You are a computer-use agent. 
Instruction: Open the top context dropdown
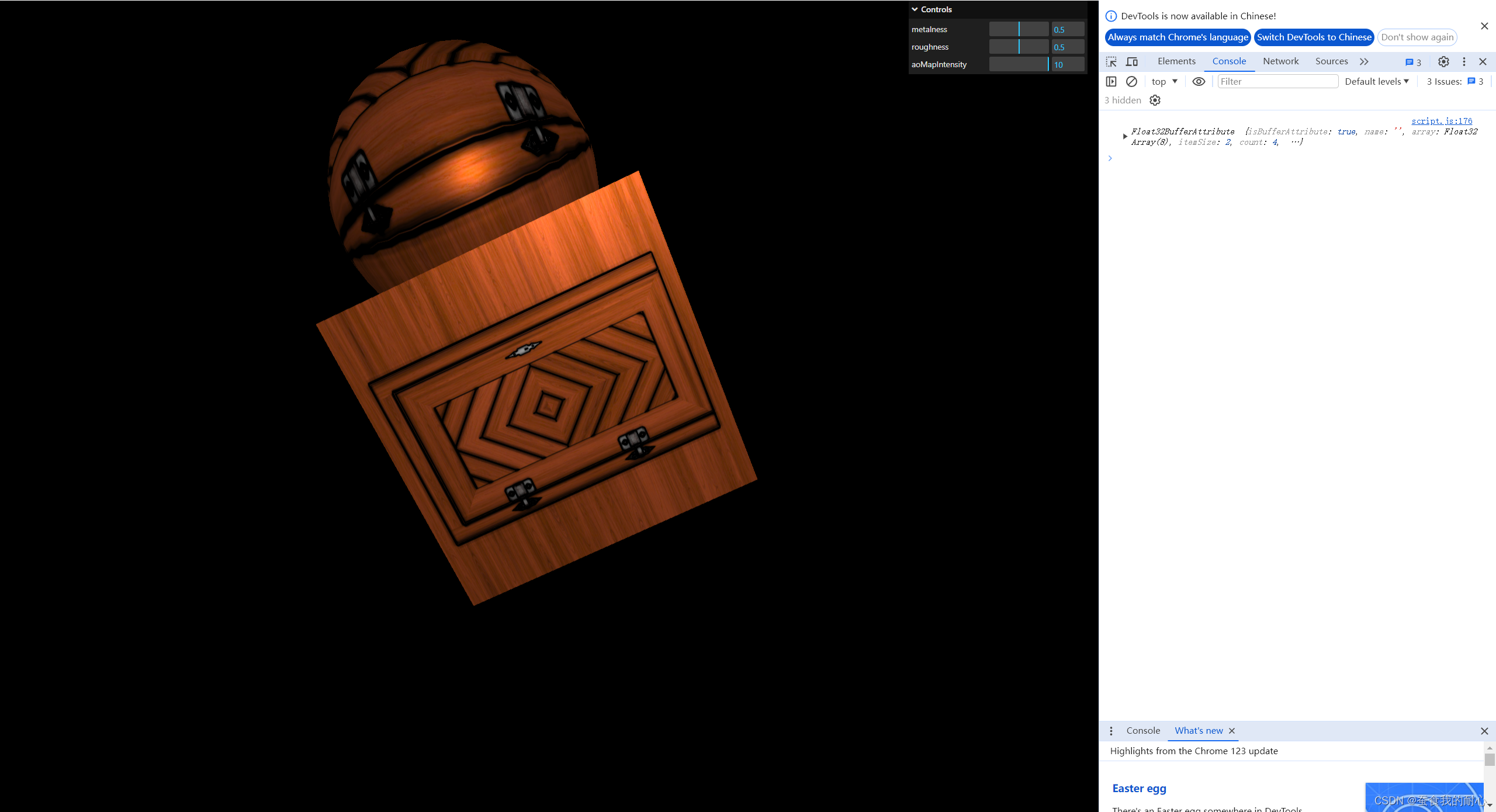[1164, 81]
